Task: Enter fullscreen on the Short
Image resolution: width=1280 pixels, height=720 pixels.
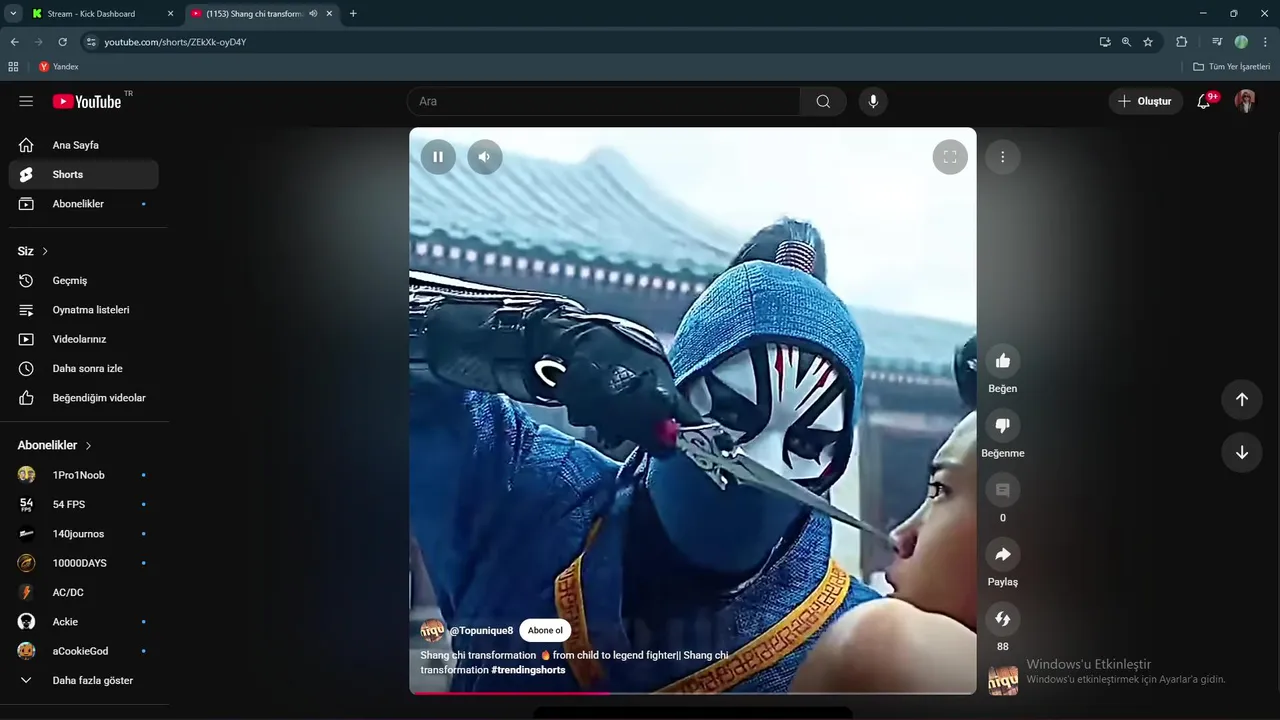Action: click(x=950, y=157)
